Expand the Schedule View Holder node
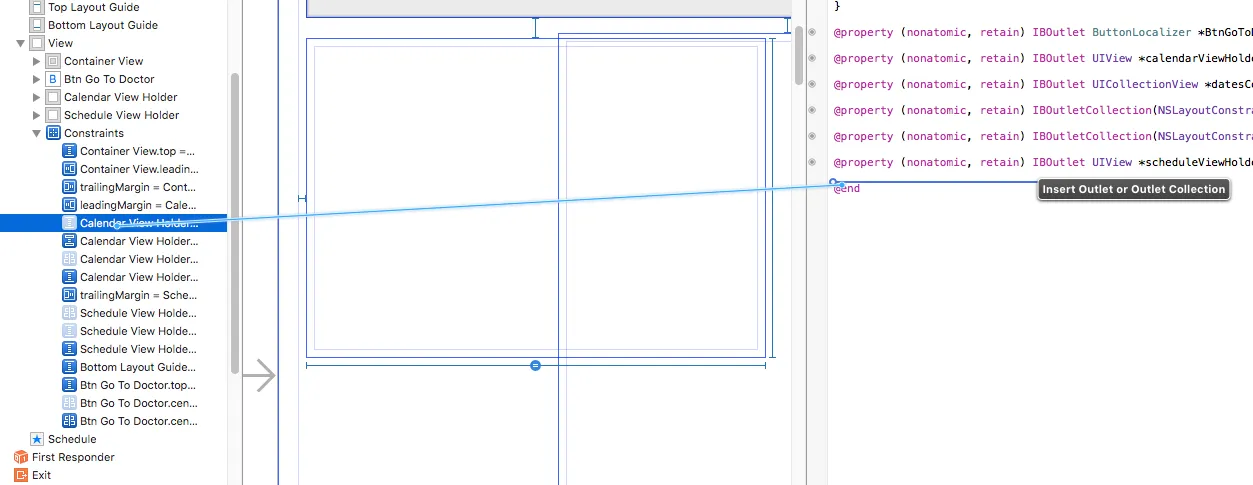 tap(37, 115)
